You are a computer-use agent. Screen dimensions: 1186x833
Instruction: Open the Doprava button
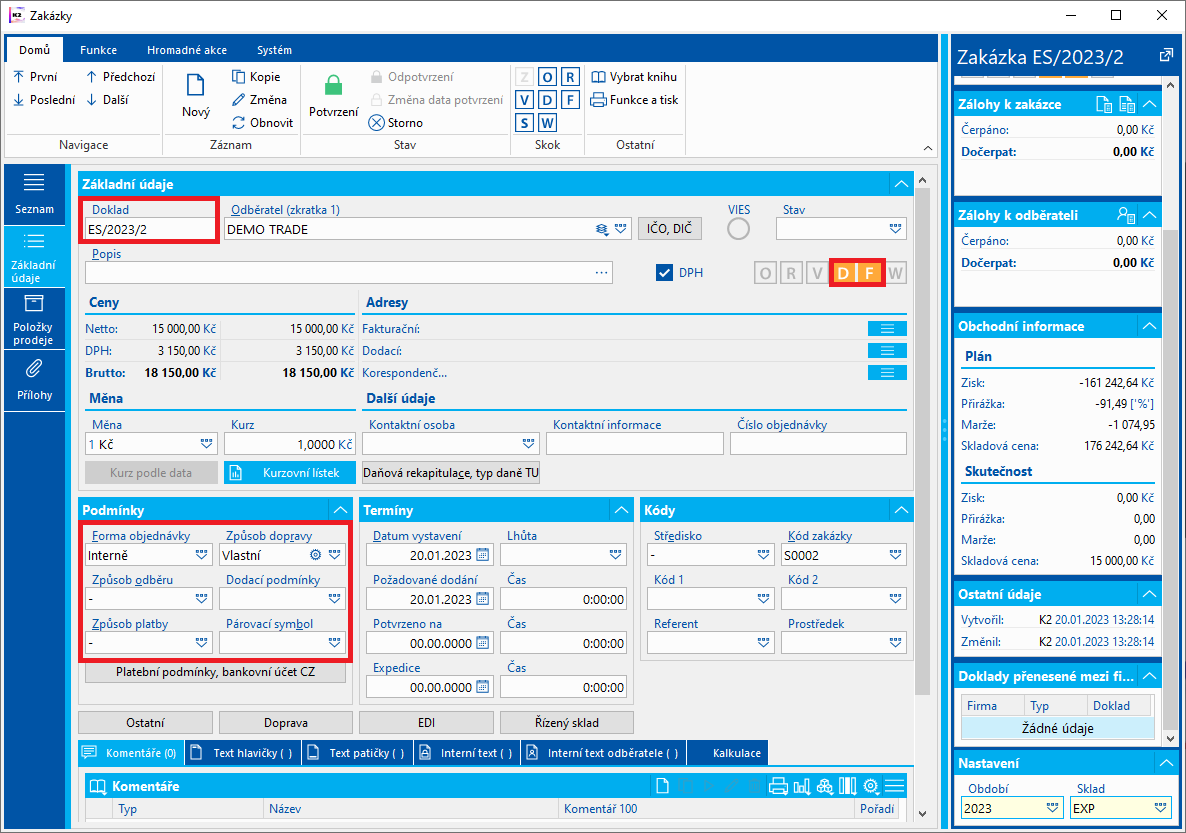286,723
